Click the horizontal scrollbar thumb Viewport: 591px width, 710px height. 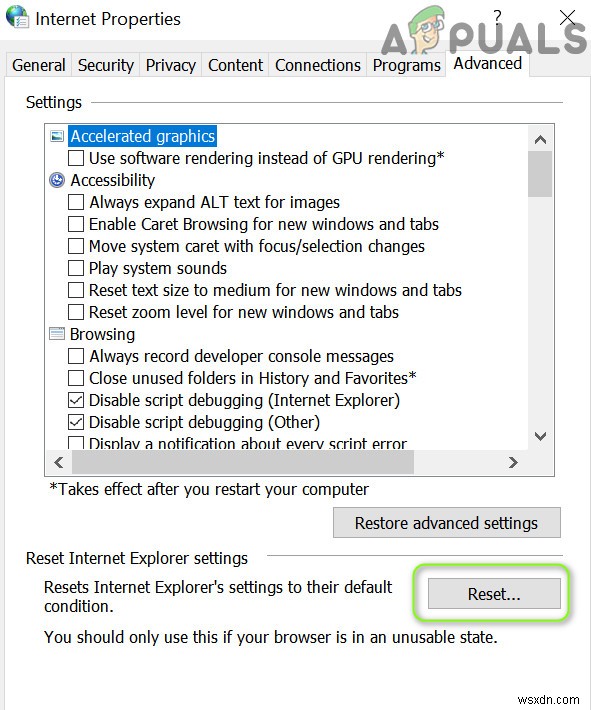243,462
